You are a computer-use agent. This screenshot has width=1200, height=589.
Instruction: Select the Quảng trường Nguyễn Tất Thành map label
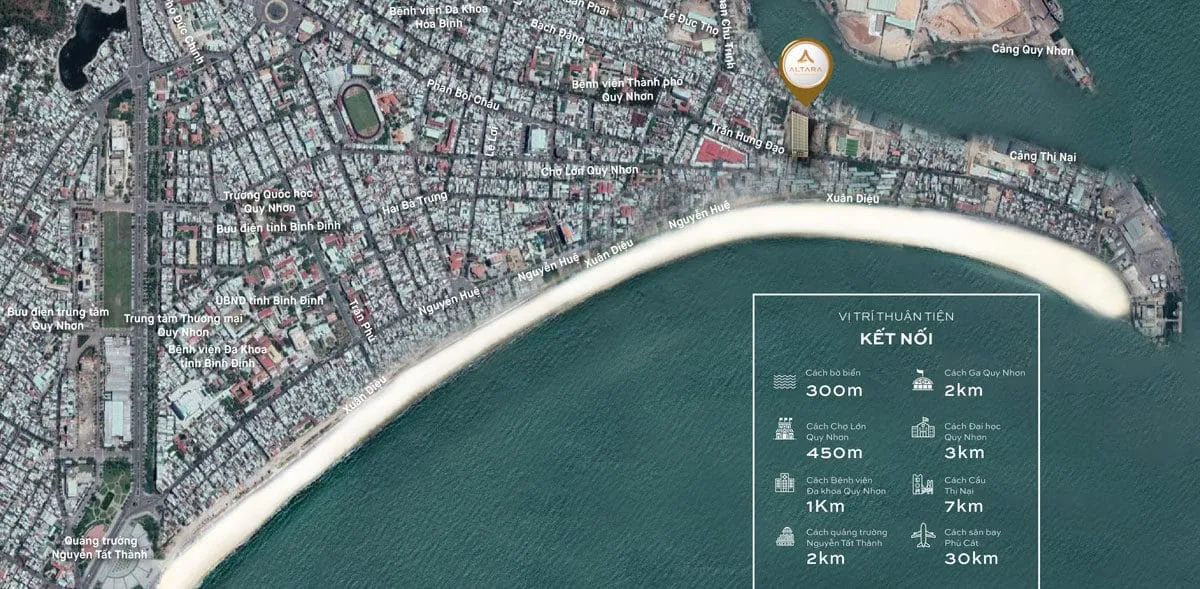pos(100,548)
